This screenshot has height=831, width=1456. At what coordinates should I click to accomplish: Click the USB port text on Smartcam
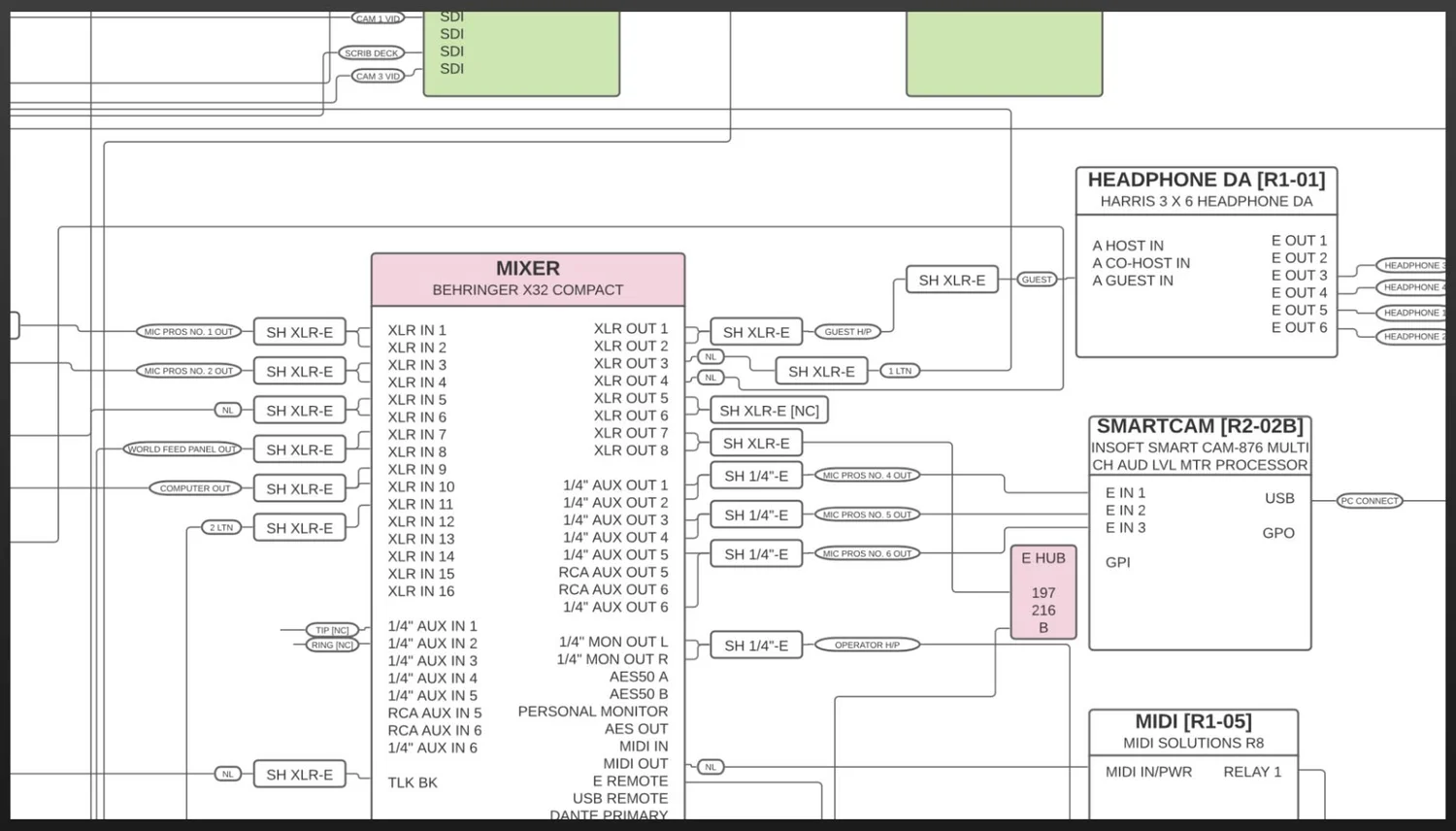[x=1279, y=498]
